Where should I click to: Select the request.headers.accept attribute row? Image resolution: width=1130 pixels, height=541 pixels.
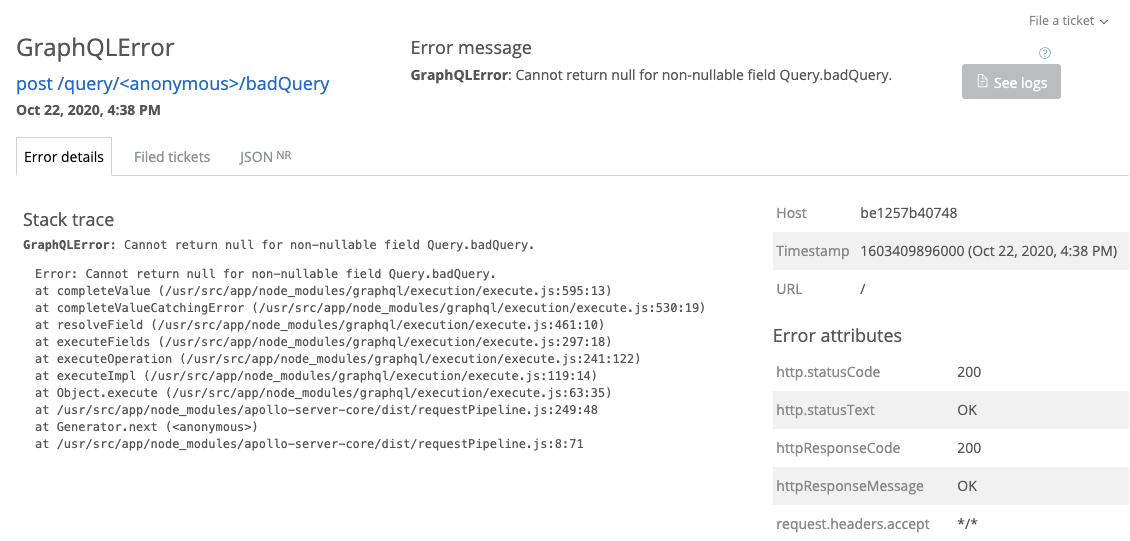(x=951, y=524)
